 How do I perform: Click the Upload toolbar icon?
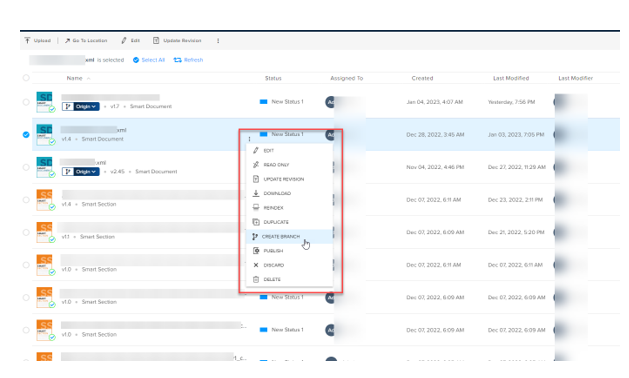pos(27,41)
